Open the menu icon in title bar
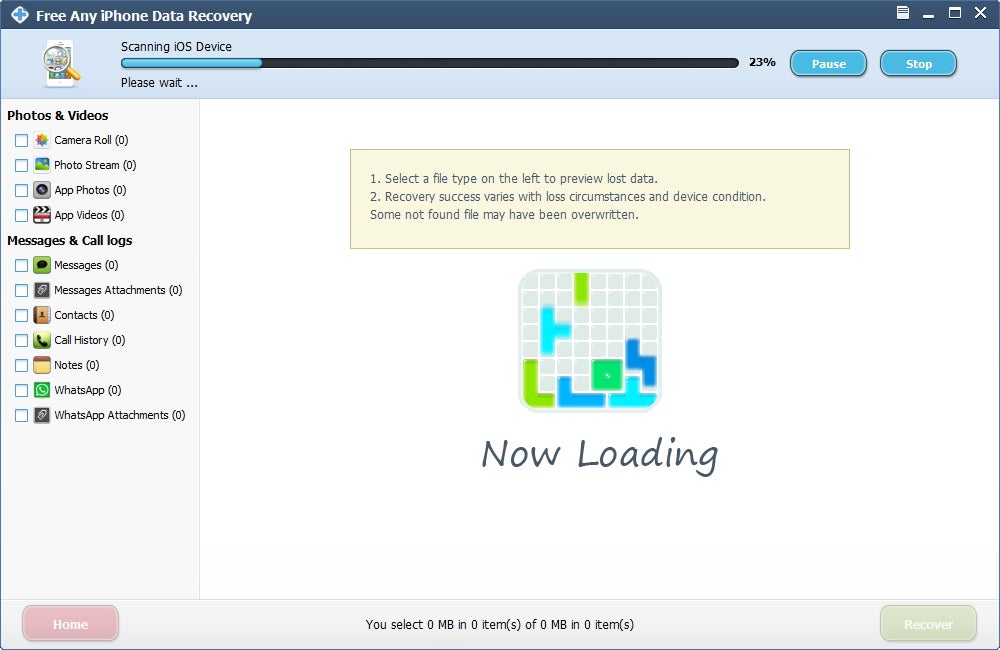 (902, 13)
